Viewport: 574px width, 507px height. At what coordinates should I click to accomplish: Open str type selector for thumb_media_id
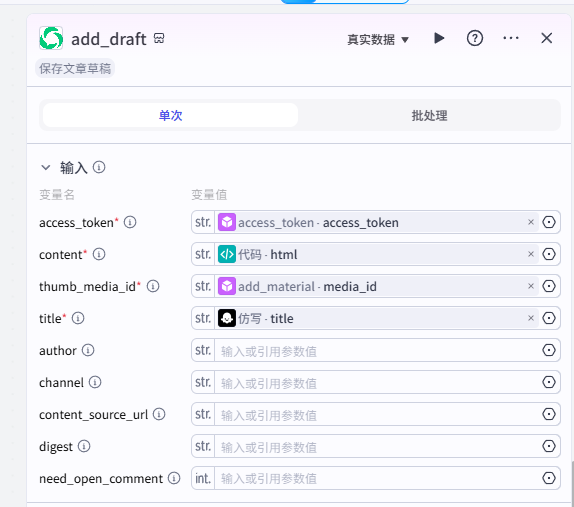203,286
